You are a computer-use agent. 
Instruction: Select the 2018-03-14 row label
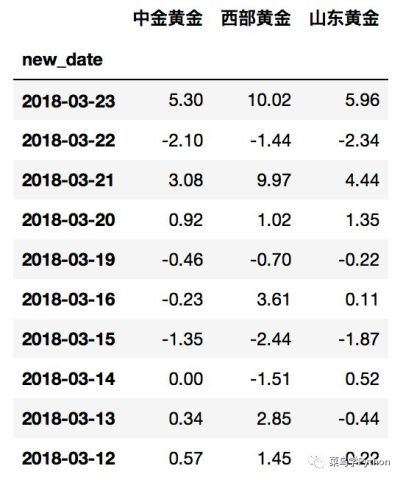click(69, 379)
